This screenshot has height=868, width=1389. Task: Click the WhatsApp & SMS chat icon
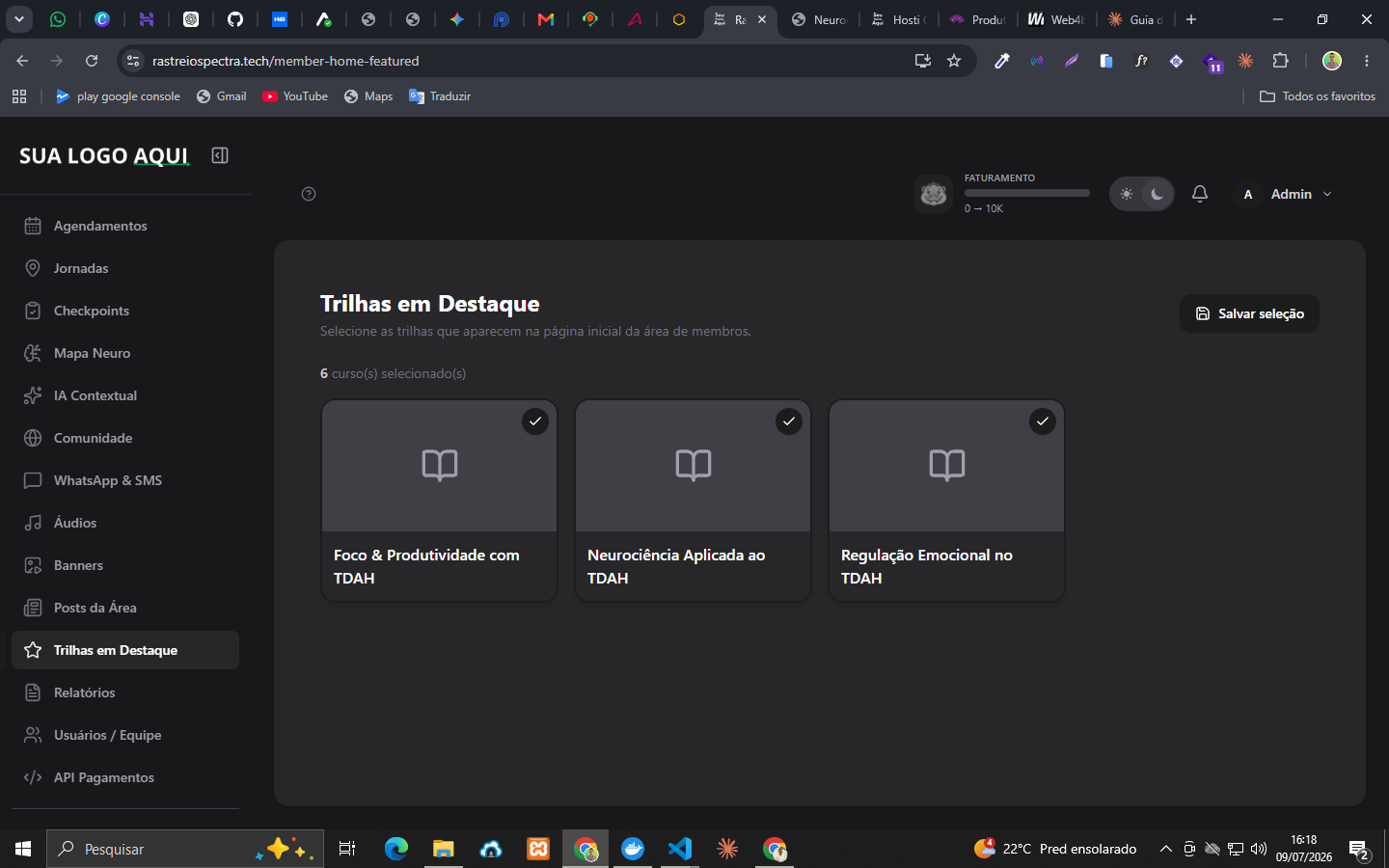tap(33, 480)
